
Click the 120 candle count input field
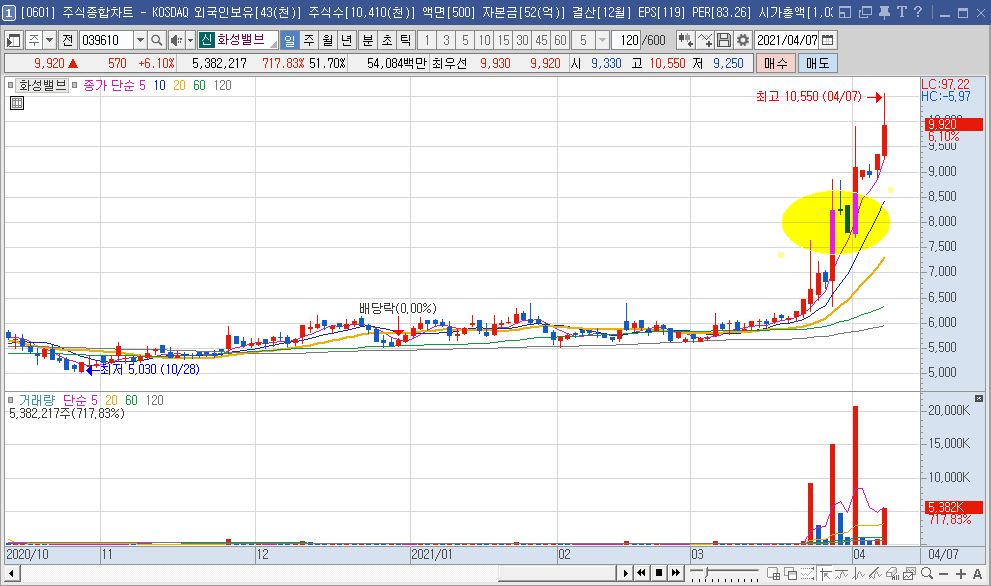pyautogui.click(x=626, y=40)
